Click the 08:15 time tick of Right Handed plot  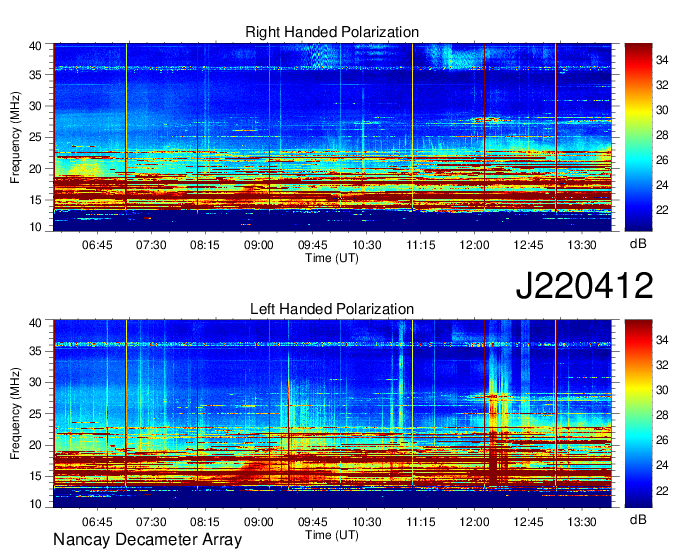[x=205, y=245]
